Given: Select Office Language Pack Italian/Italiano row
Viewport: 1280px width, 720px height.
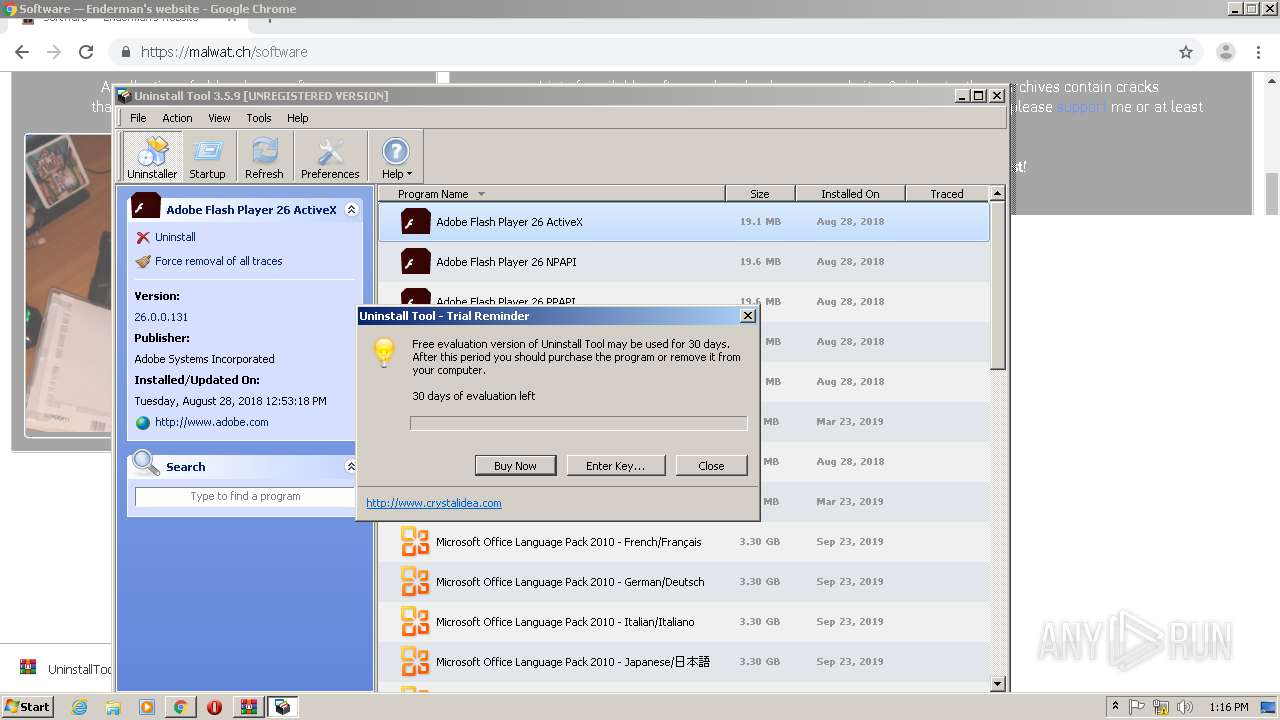Looking at the screenshot, I should [x=684, y=622].
